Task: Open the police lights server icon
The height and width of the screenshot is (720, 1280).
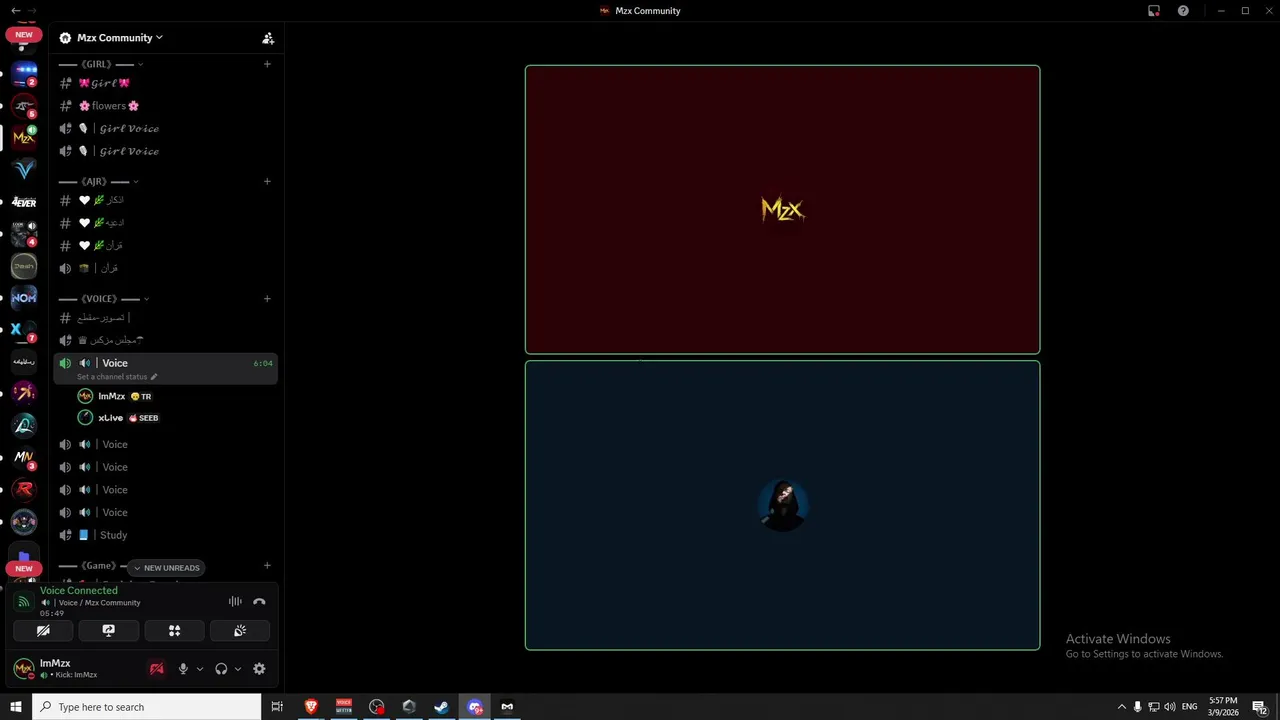Action: 24,73
